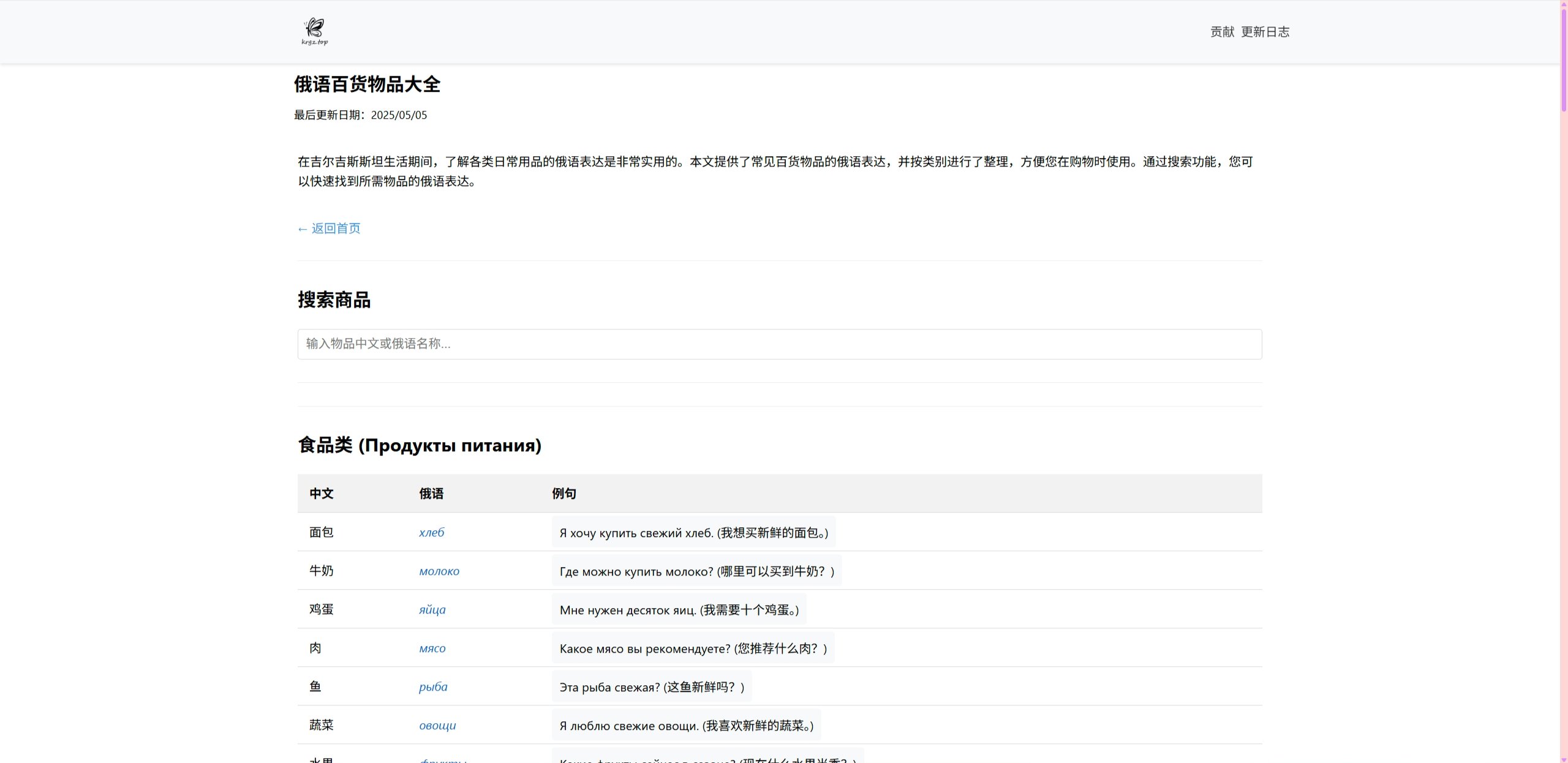
Task: Open the 更新日志 navigation item
Action: [1265, 32]
